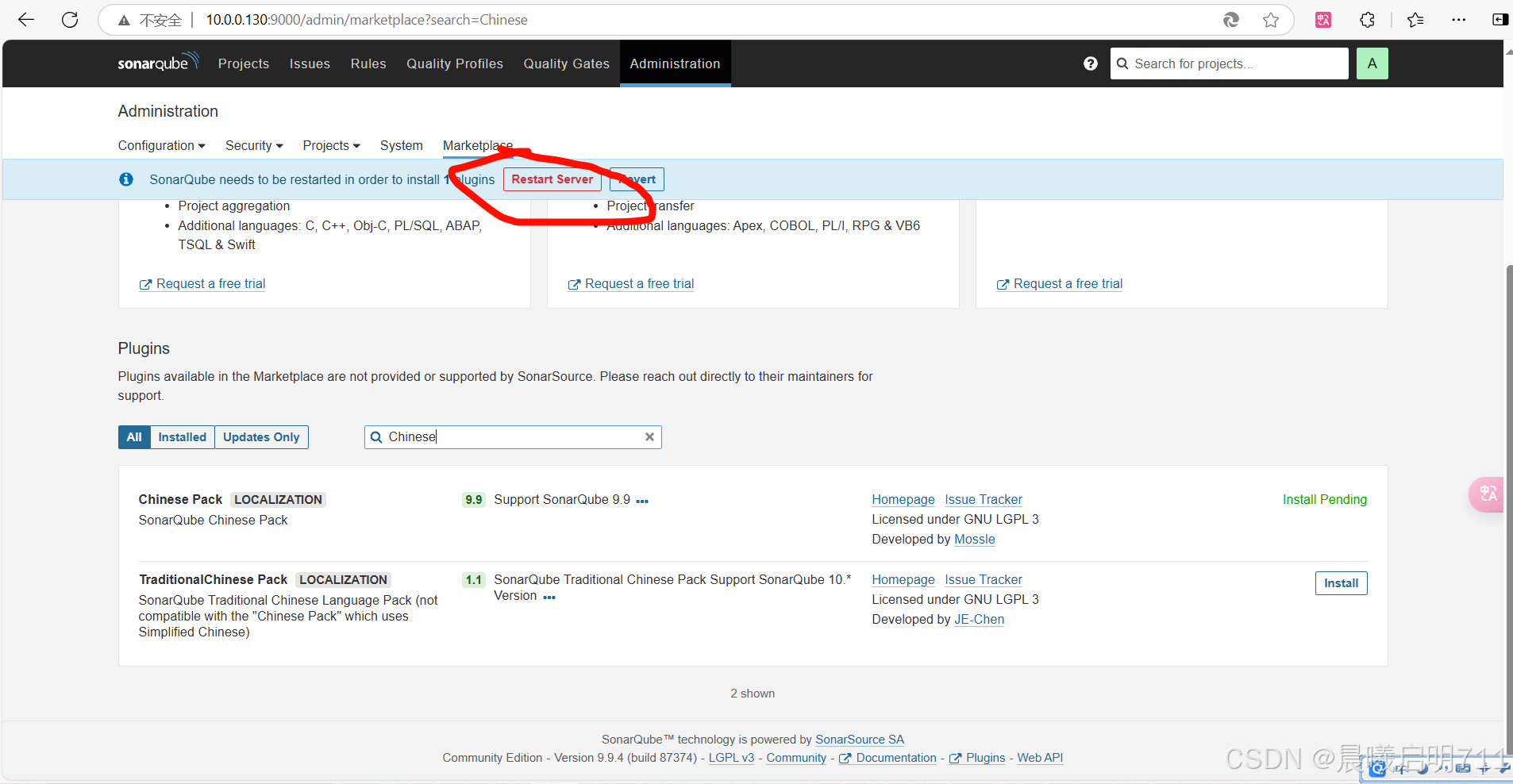Open the System admin page
1513x784 pixels.
[401, 145]
